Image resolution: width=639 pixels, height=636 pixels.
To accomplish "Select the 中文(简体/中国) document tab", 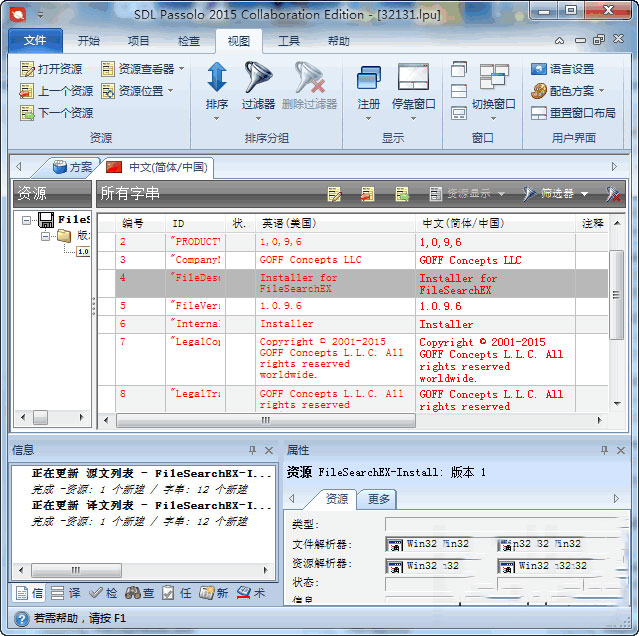I will pos(157,167).
